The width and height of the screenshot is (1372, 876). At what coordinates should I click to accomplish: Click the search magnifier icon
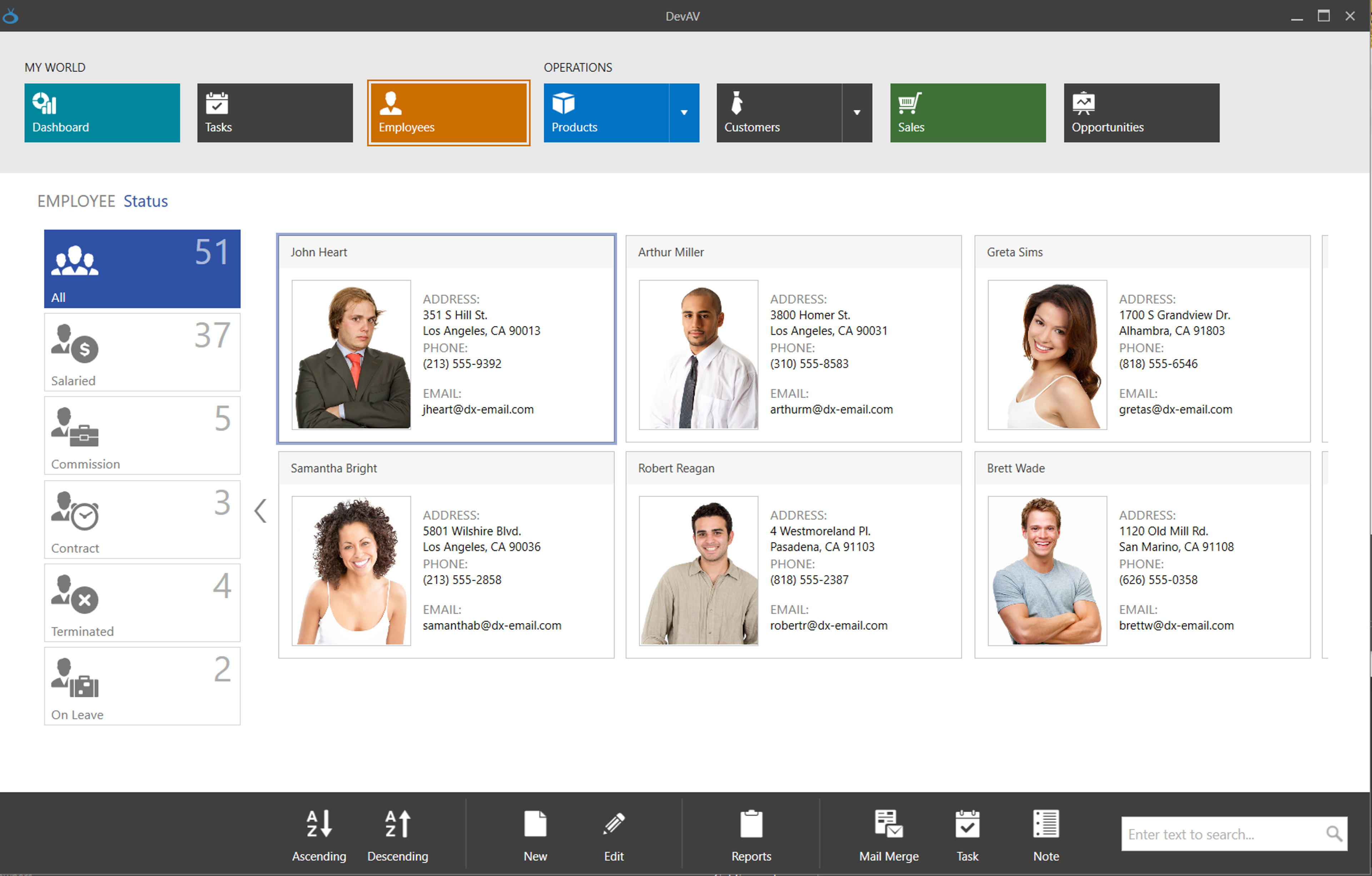point(1334,835)
